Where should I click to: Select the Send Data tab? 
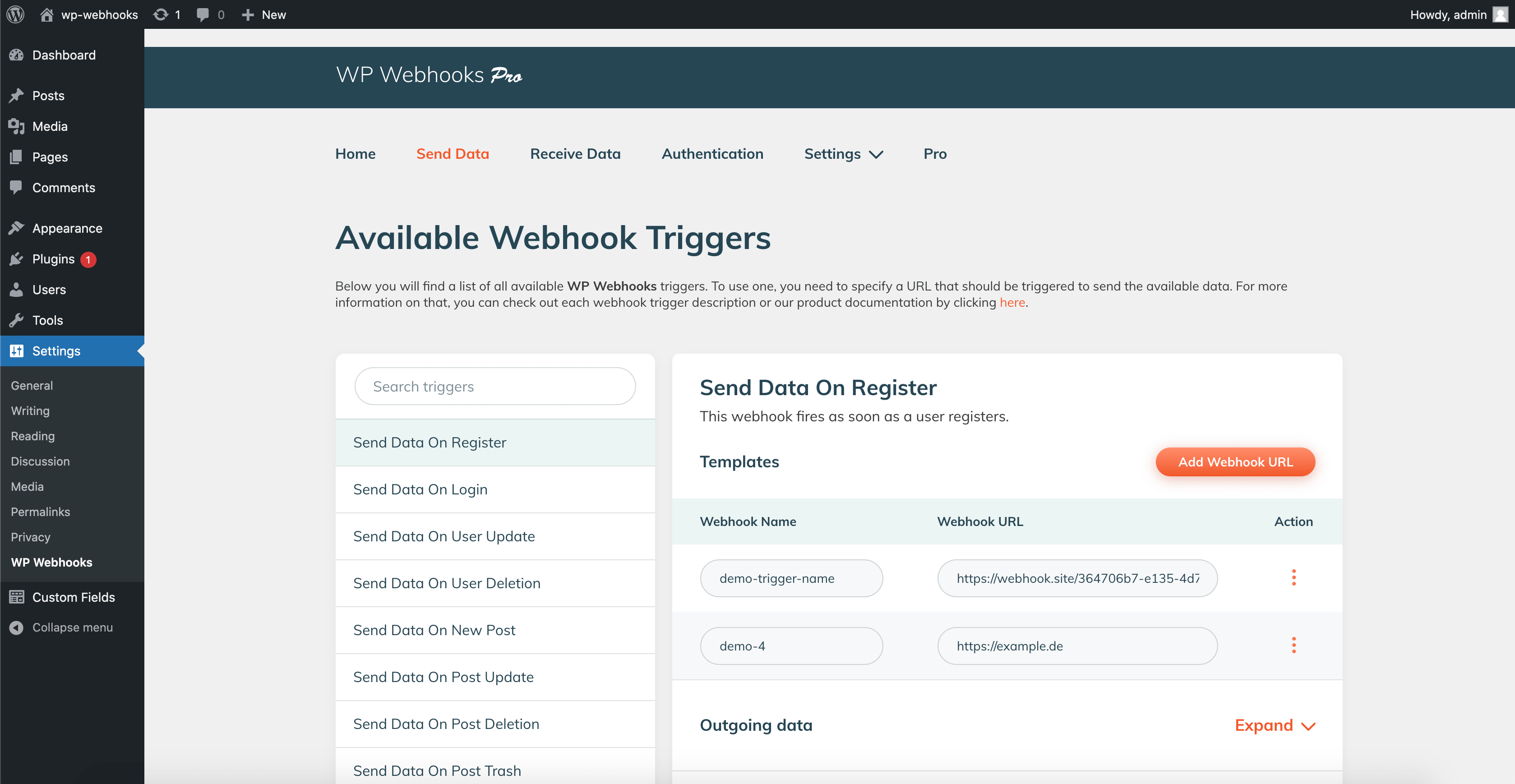click(x=452, y=153)
